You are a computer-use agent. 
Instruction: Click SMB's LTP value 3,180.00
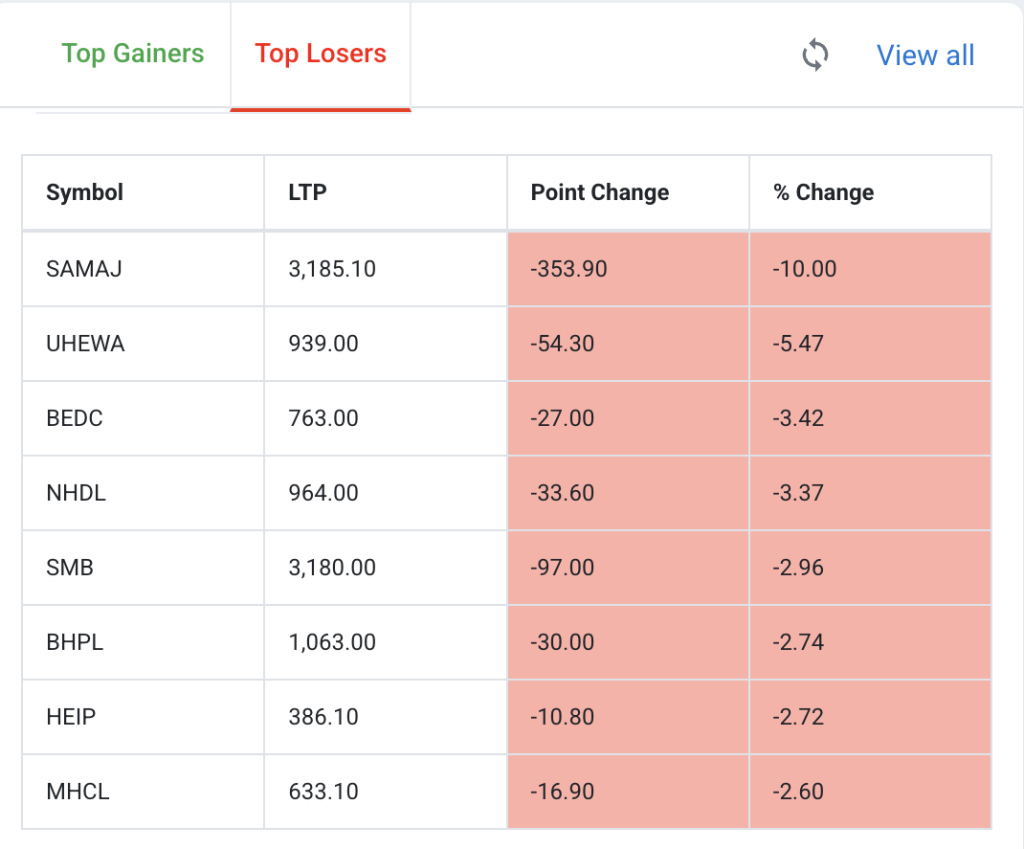click(332, 568)
